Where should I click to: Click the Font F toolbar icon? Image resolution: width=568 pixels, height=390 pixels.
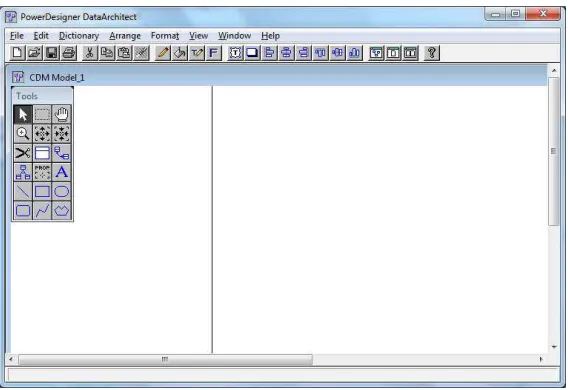point(214,53)
